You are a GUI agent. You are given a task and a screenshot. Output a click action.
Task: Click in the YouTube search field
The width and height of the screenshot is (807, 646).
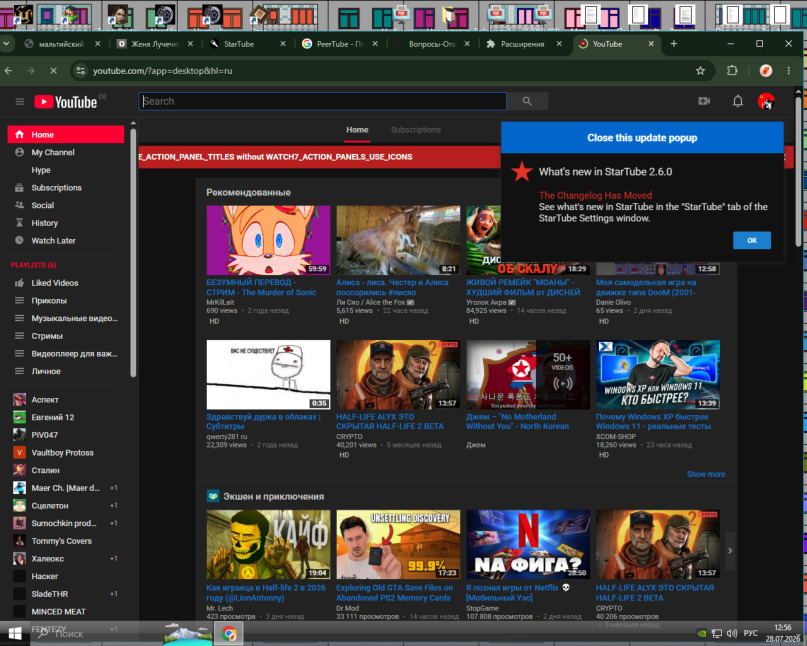click(323, 101)
